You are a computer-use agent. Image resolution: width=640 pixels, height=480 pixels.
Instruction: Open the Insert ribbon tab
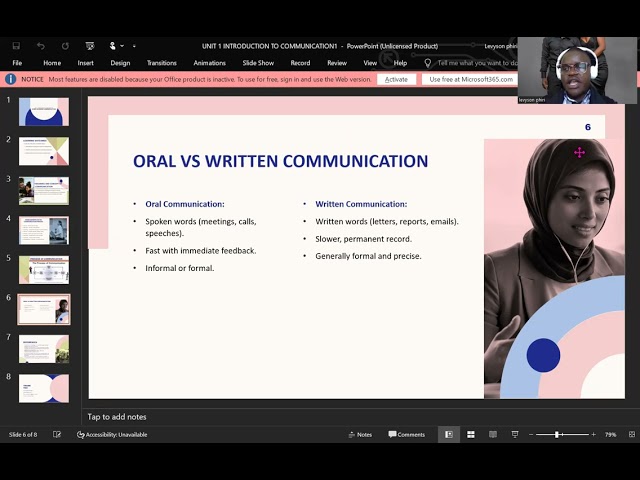coord(85,63)
